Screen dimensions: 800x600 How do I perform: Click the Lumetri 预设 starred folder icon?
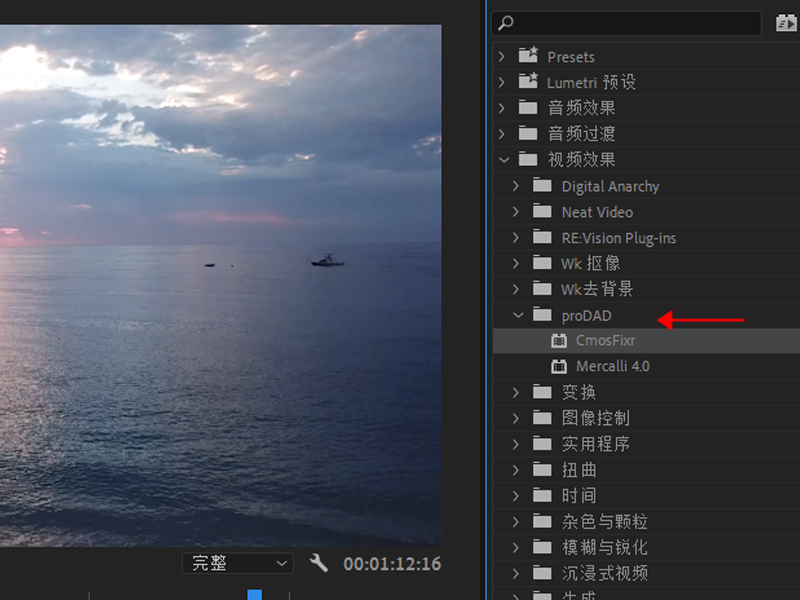(528, 81)
